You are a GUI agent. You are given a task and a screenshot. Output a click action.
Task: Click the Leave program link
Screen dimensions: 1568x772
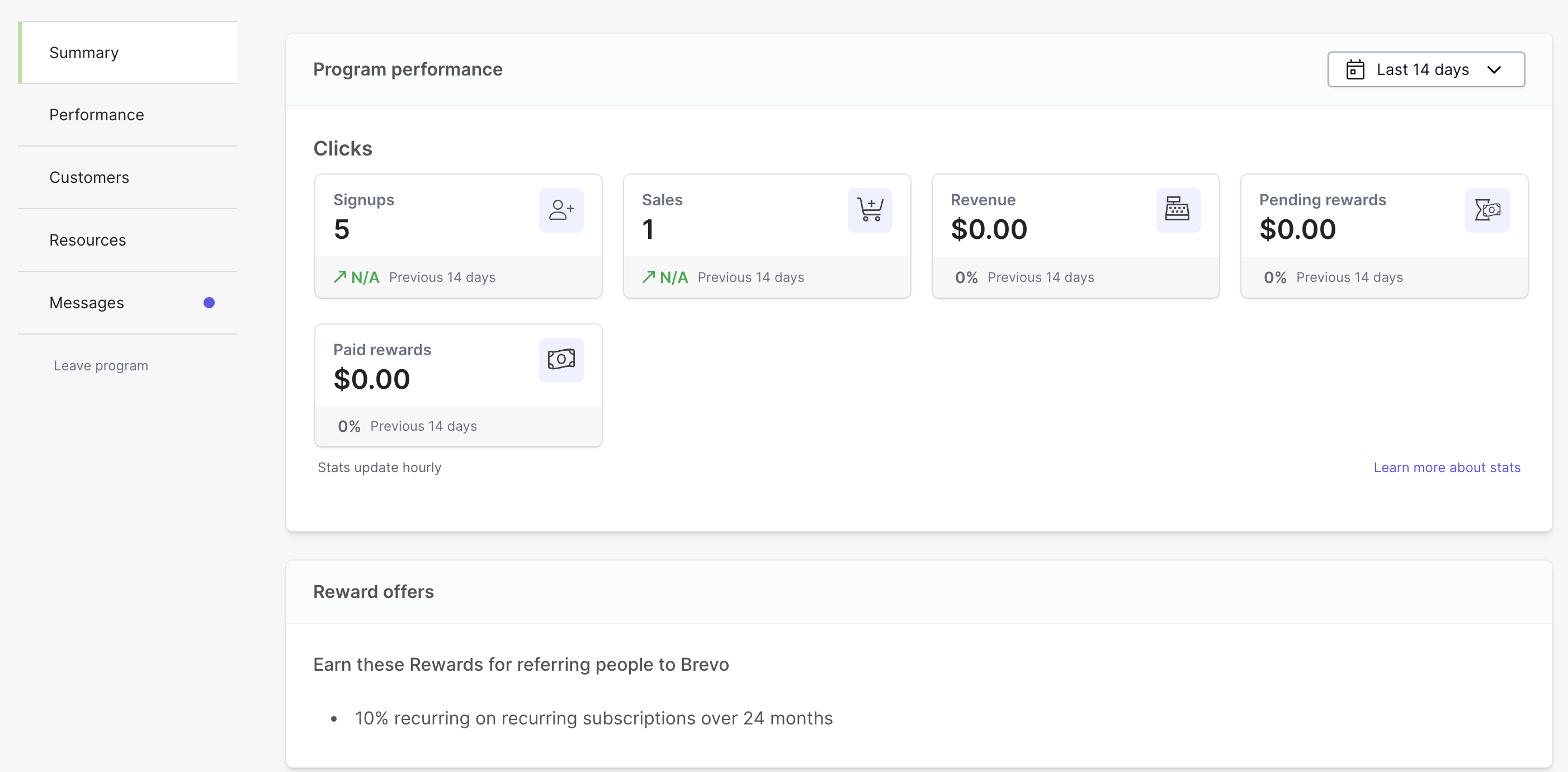click(x=101, y=365)
